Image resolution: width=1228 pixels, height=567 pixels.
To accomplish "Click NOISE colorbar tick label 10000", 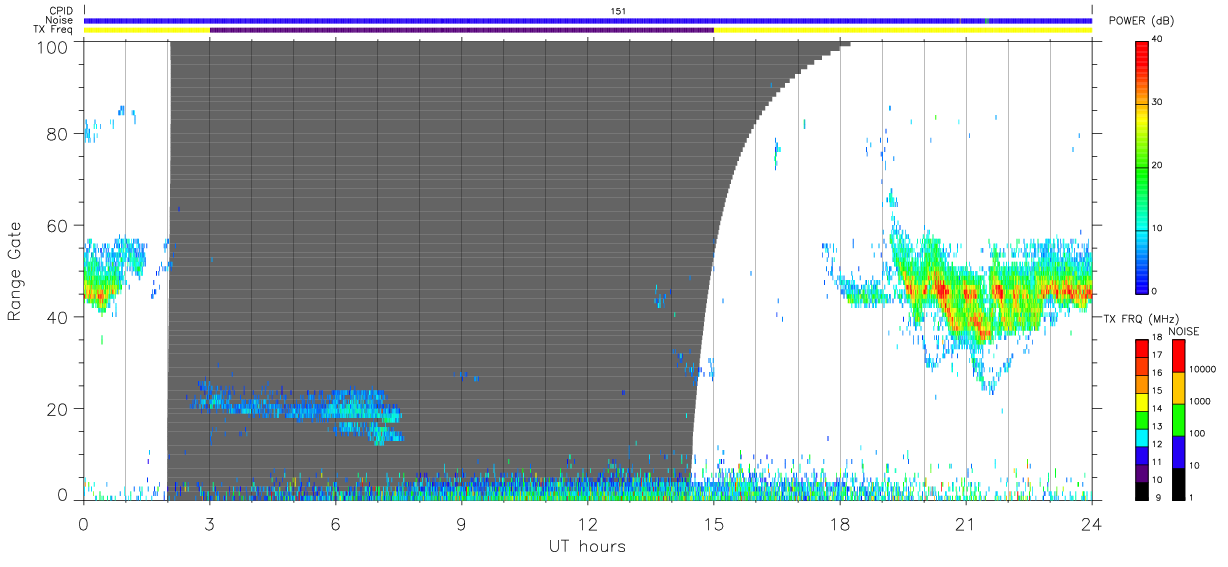I will tap(1202, 371).
